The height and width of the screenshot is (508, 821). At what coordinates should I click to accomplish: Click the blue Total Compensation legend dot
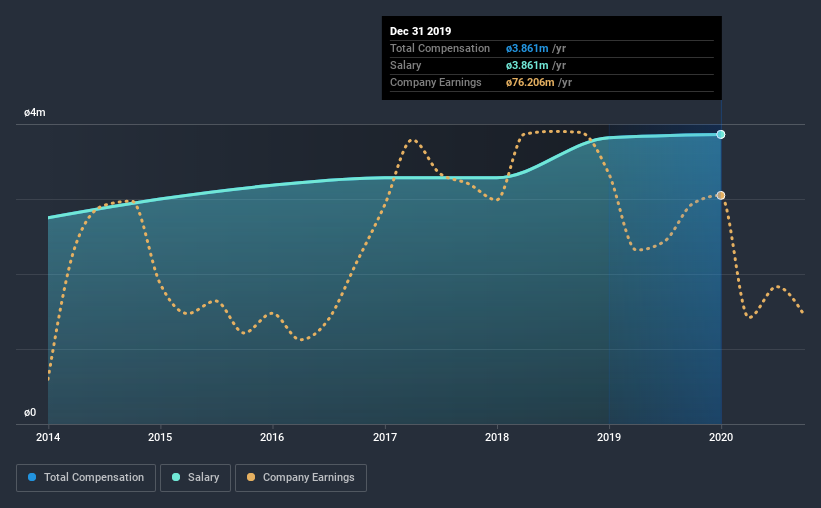pyautogui.click(x=32, y=477)
